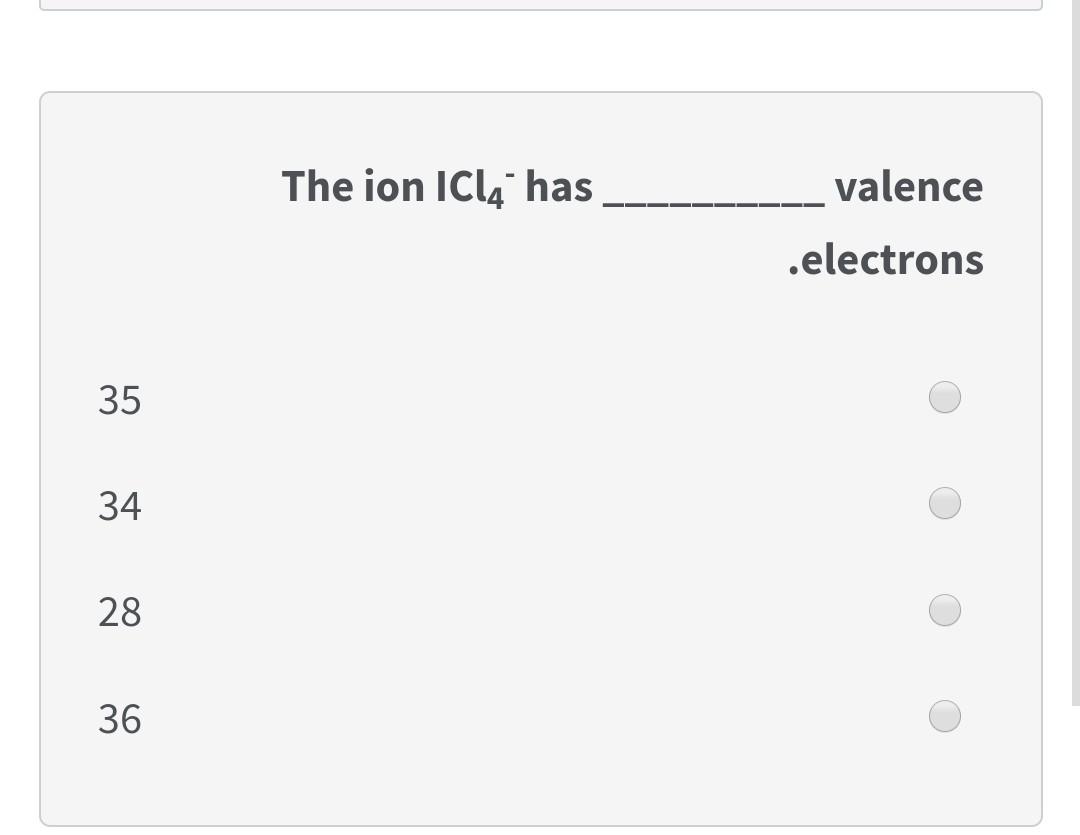Click the ICl4 formula in the question

tap(474, 187)
